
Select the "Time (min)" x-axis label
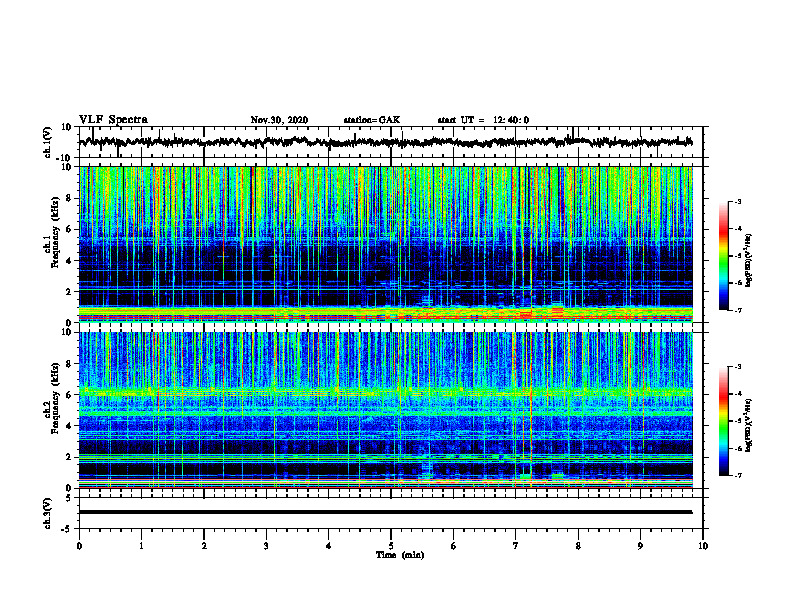(x=400, y=555)
